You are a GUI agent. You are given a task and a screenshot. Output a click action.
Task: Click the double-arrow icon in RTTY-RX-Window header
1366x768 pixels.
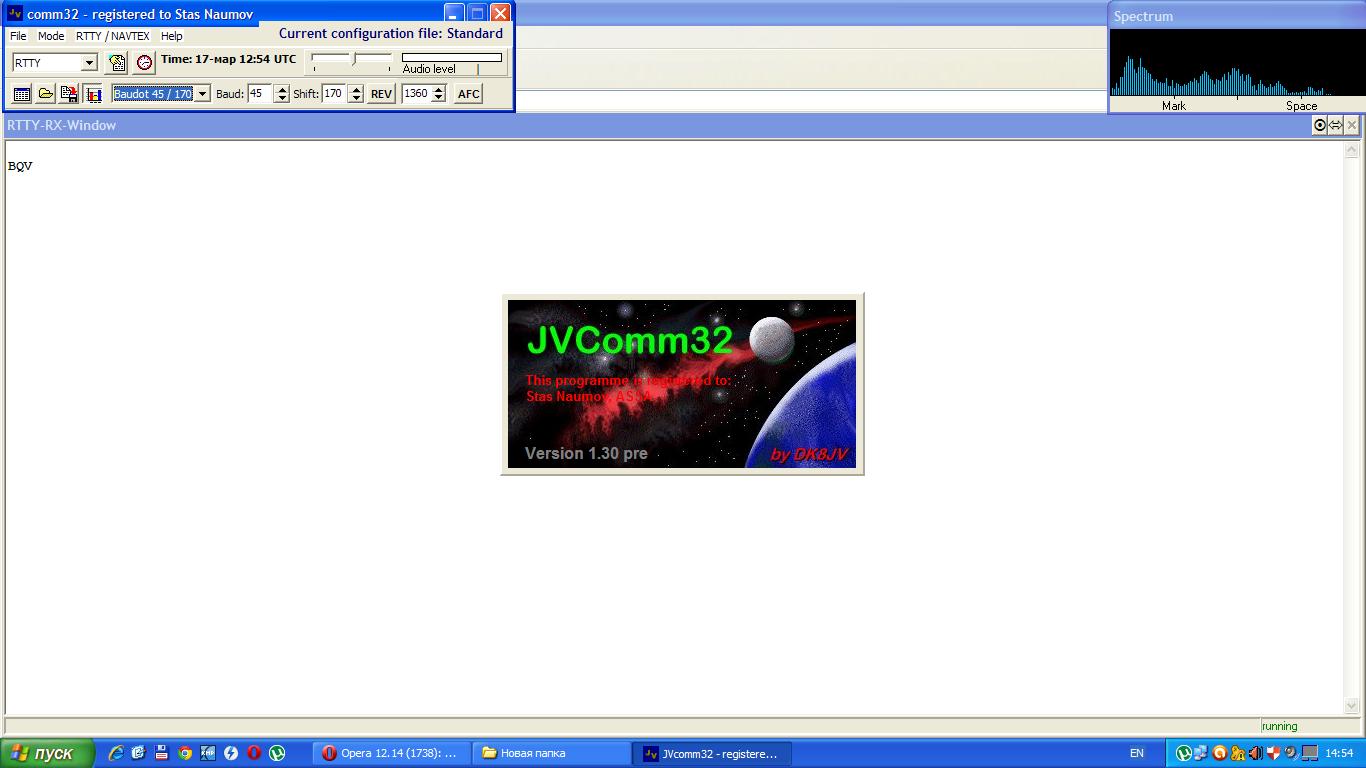tap(1335, 125)
